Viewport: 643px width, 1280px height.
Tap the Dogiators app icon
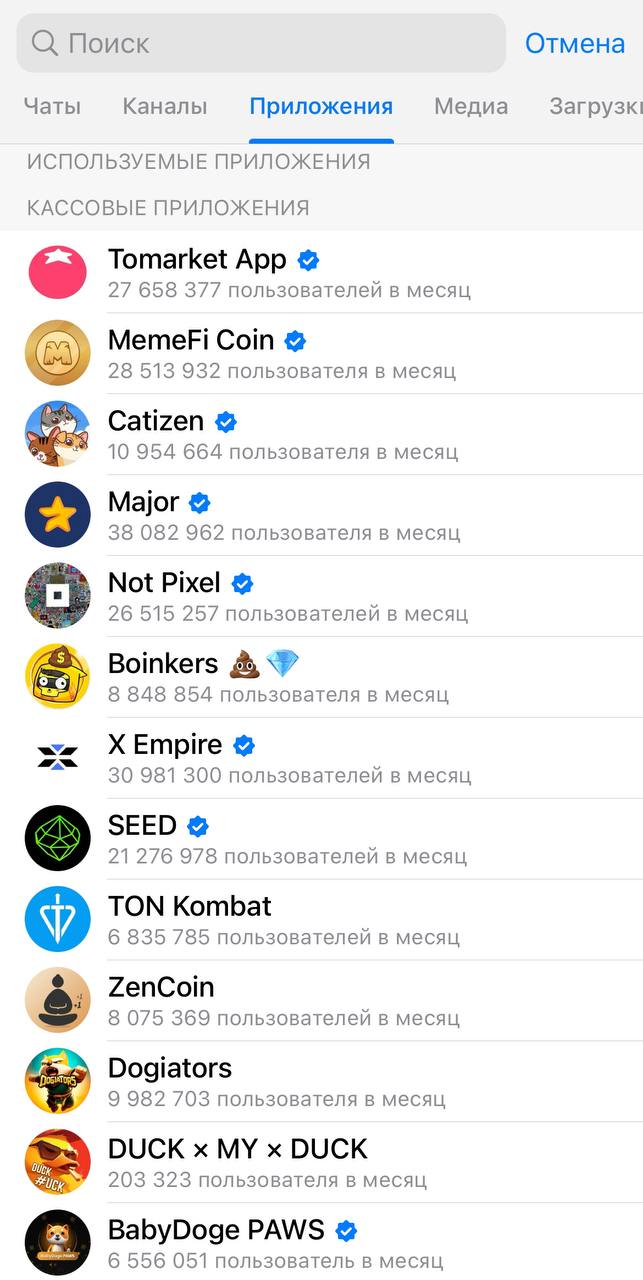coord(58,1081)
